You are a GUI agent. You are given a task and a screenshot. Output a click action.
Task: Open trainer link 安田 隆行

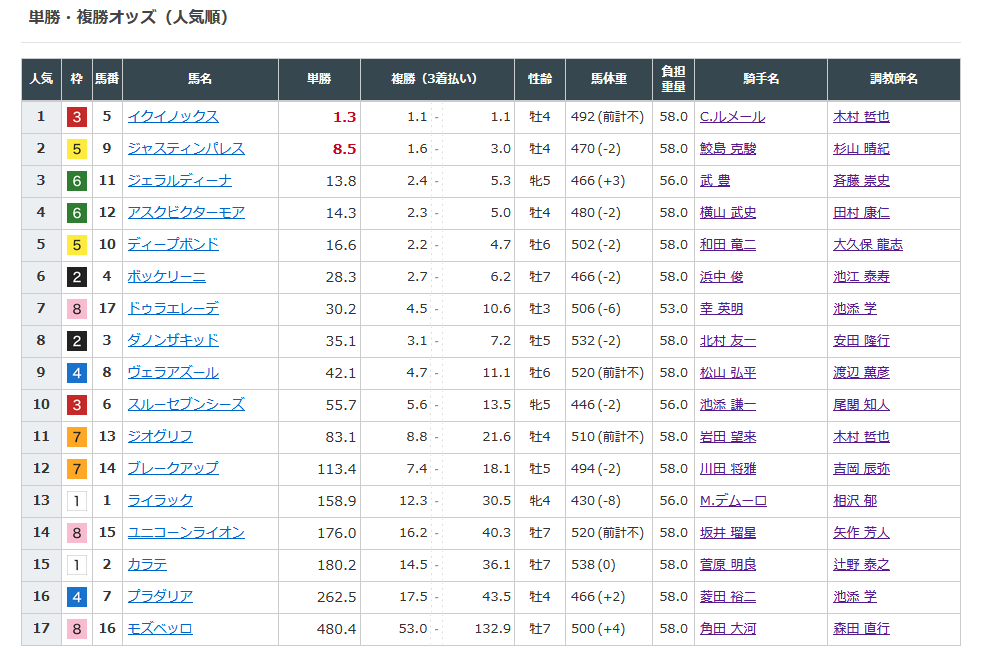click(861, 340)
